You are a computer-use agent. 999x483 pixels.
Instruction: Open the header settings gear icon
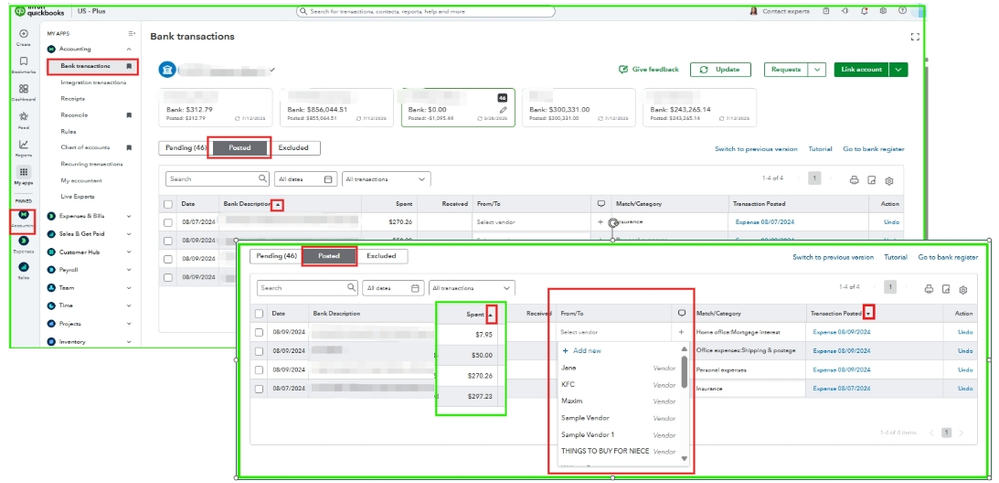[883, 11]
